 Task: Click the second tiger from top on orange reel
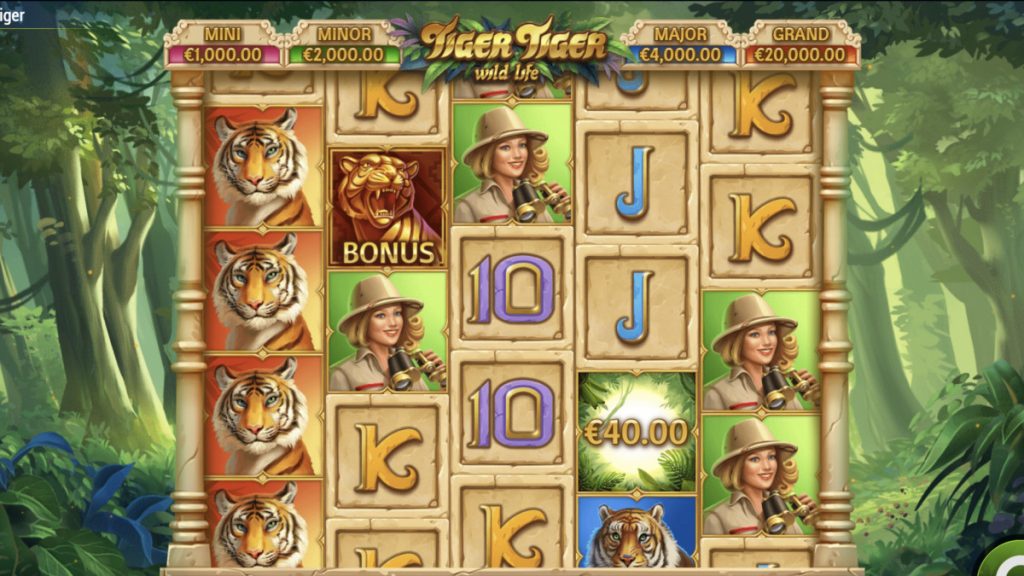pyautogui.click(x=263, y=293)
